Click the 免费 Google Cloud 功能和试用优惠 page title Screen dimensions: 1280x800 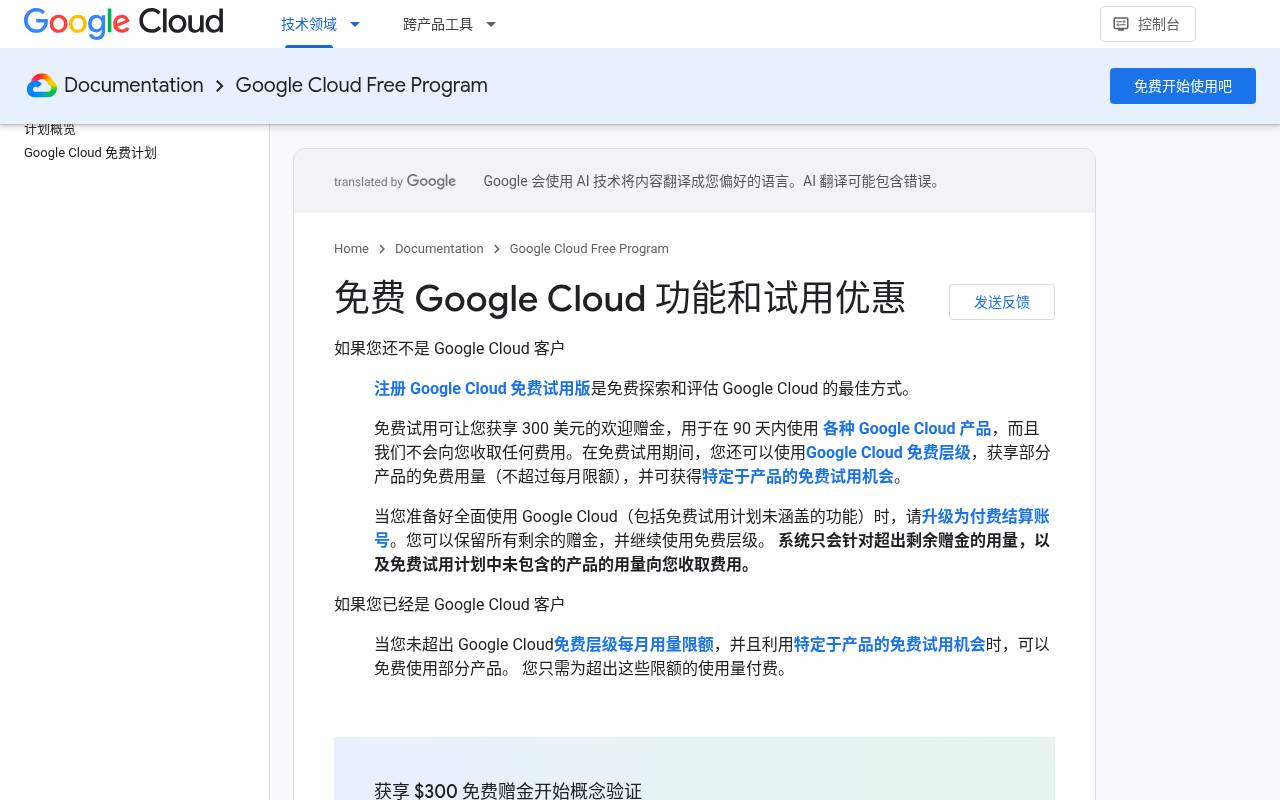(x=620, y=298)
